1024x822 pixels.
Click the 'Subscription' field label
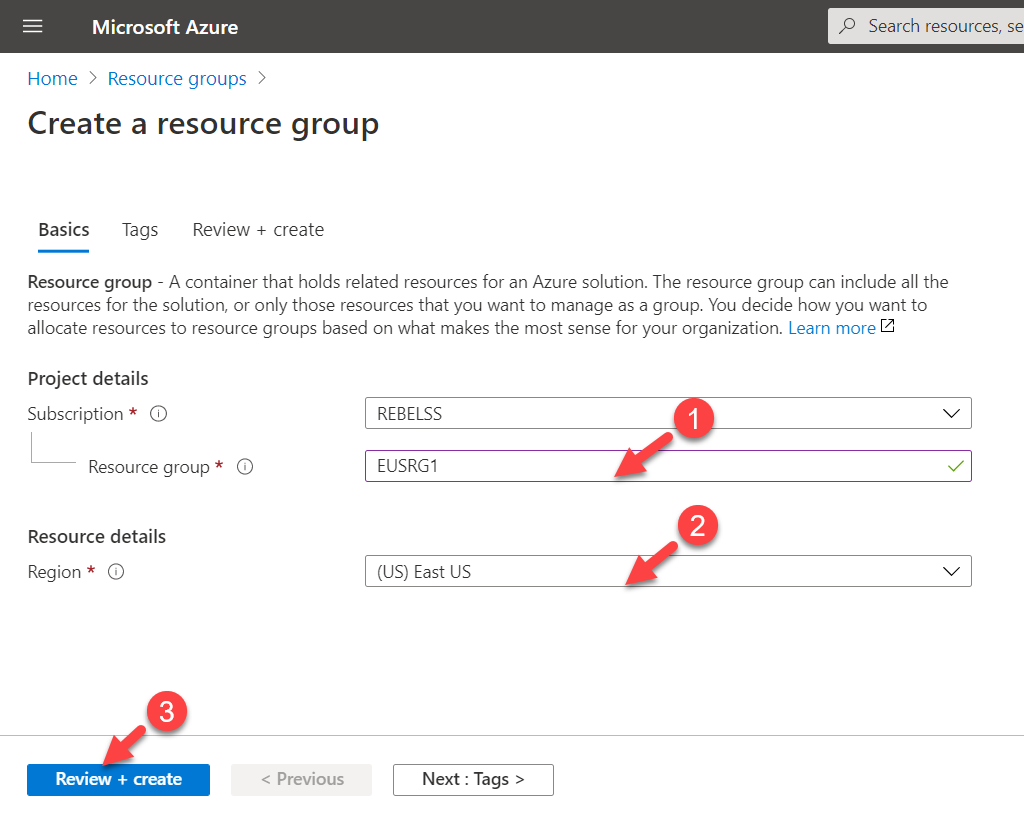(x=75, y=414)
